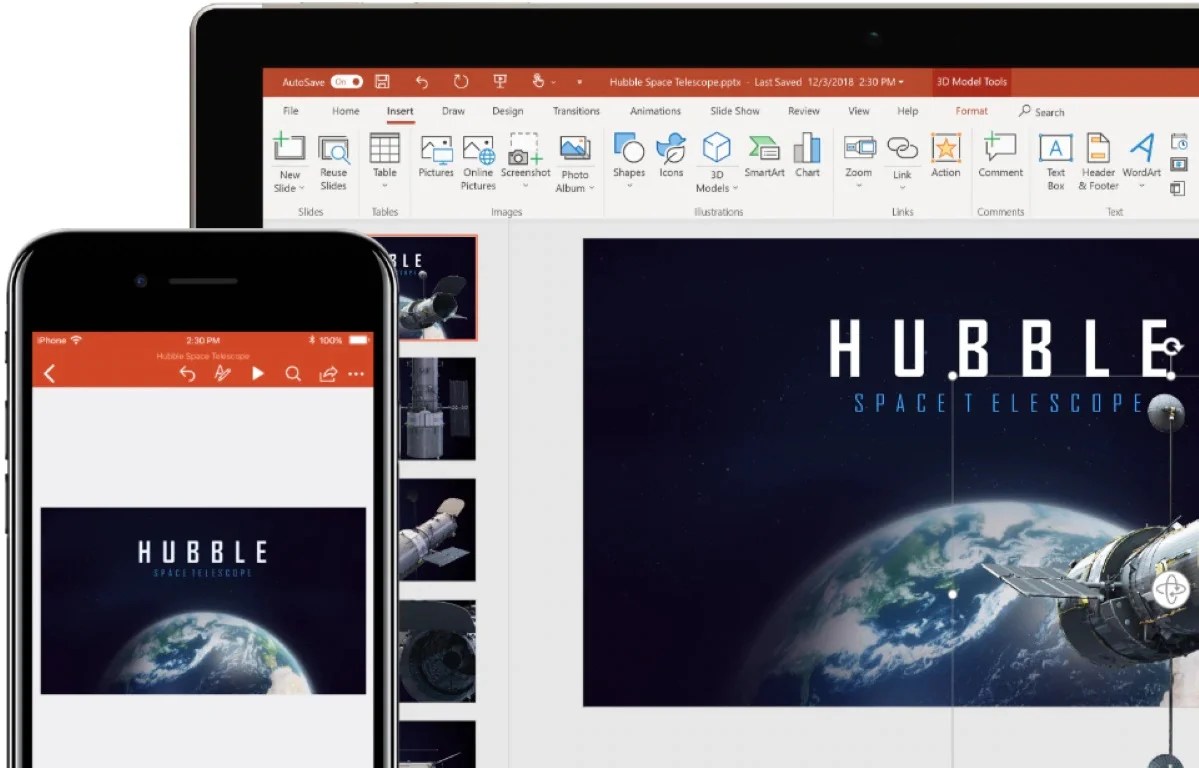Tap the more options ellipsis on phone

[x=356, y=374]
